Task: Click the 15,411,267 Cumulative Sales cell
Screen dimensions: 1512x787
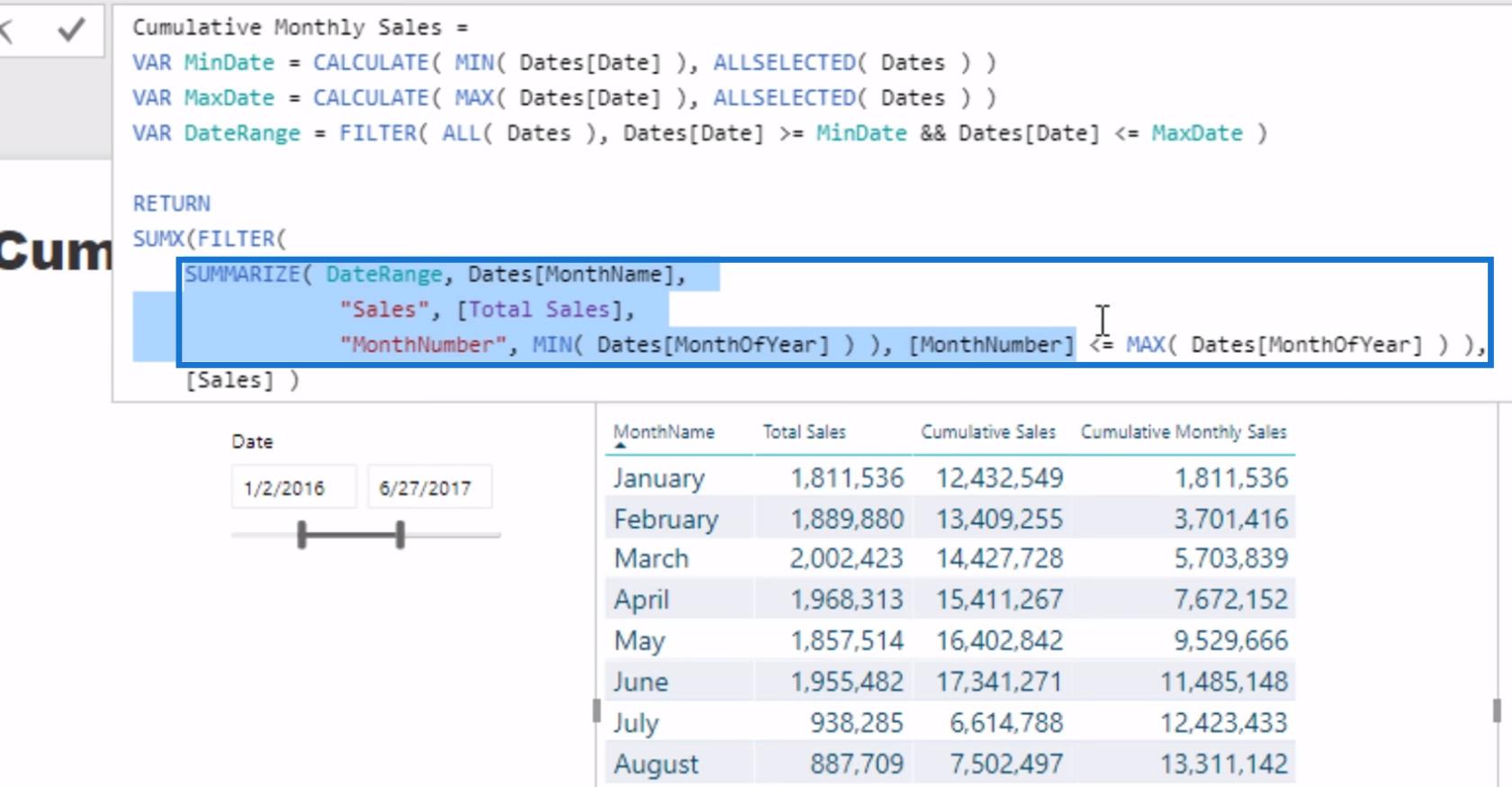Action: (x=999, y=600)
